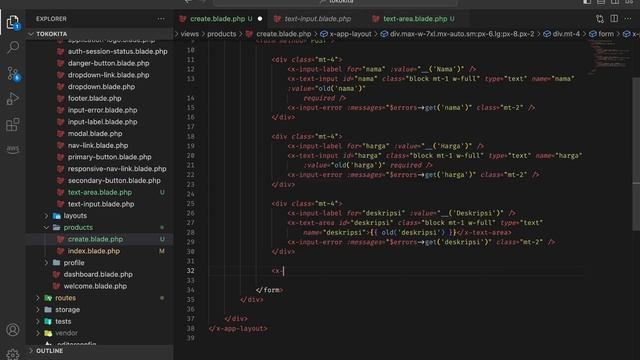
Task: Open Explorer views and more actions menu
Action: 161,19
